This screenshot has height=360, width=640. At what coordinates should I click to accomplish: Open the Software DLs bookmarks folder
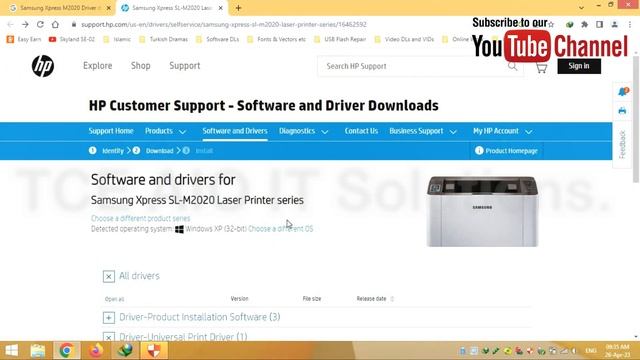(218, 39)
